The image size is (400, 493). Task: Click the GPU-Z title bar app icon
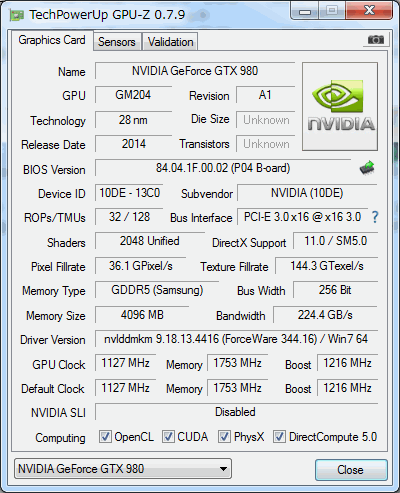pyautogui.click(x=17, y=15)
